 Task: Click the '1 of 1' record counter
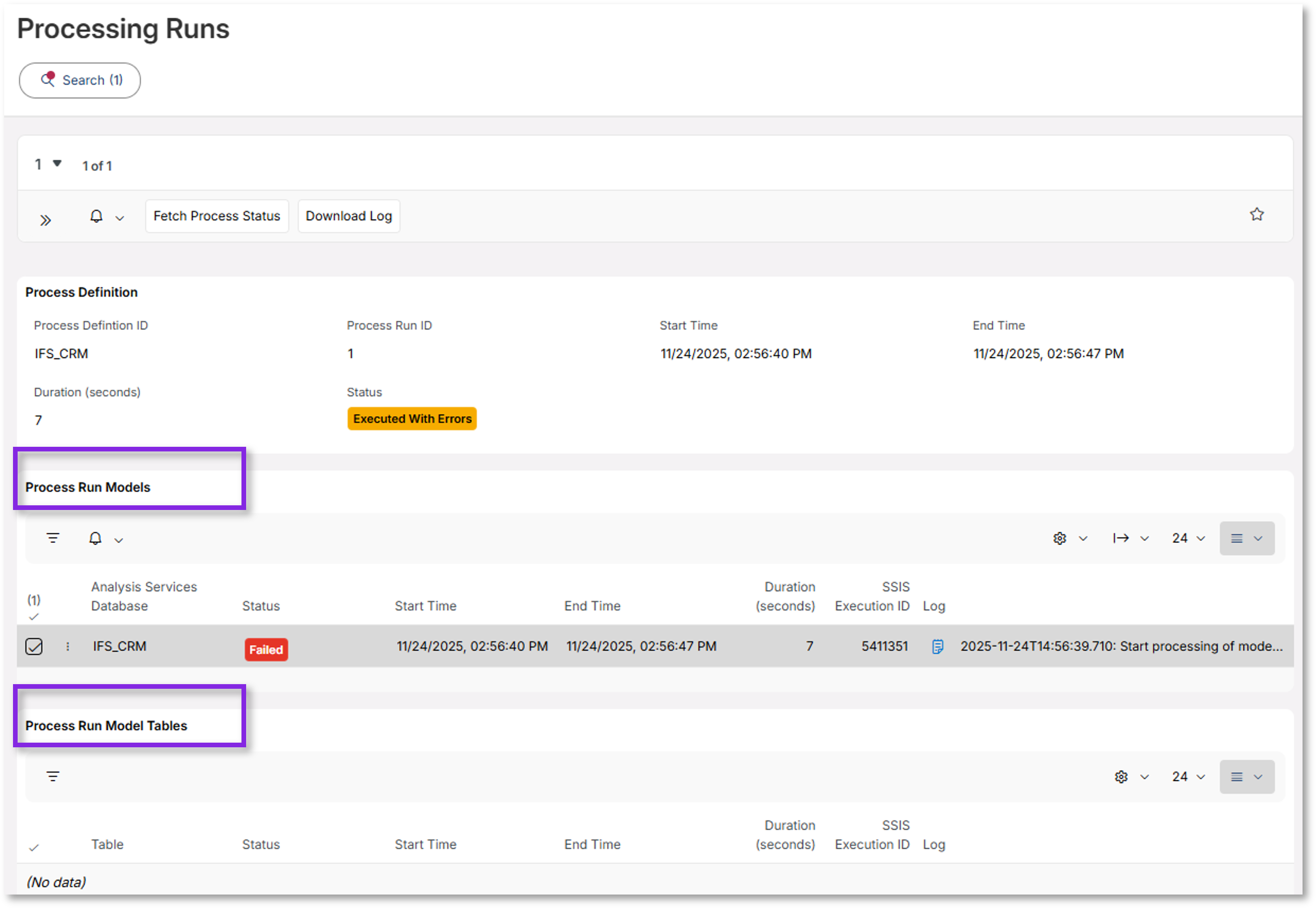point(97,166)
